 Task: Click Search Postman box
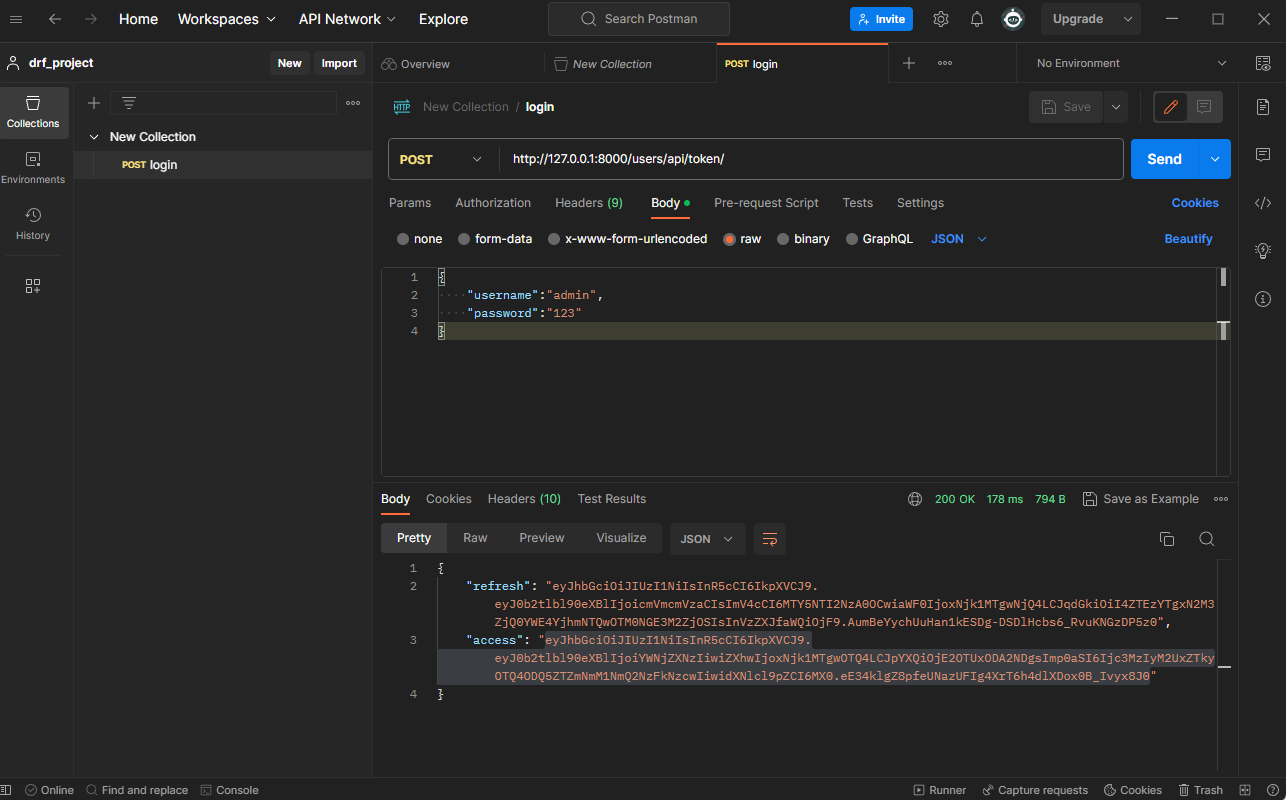click(639, 19)
